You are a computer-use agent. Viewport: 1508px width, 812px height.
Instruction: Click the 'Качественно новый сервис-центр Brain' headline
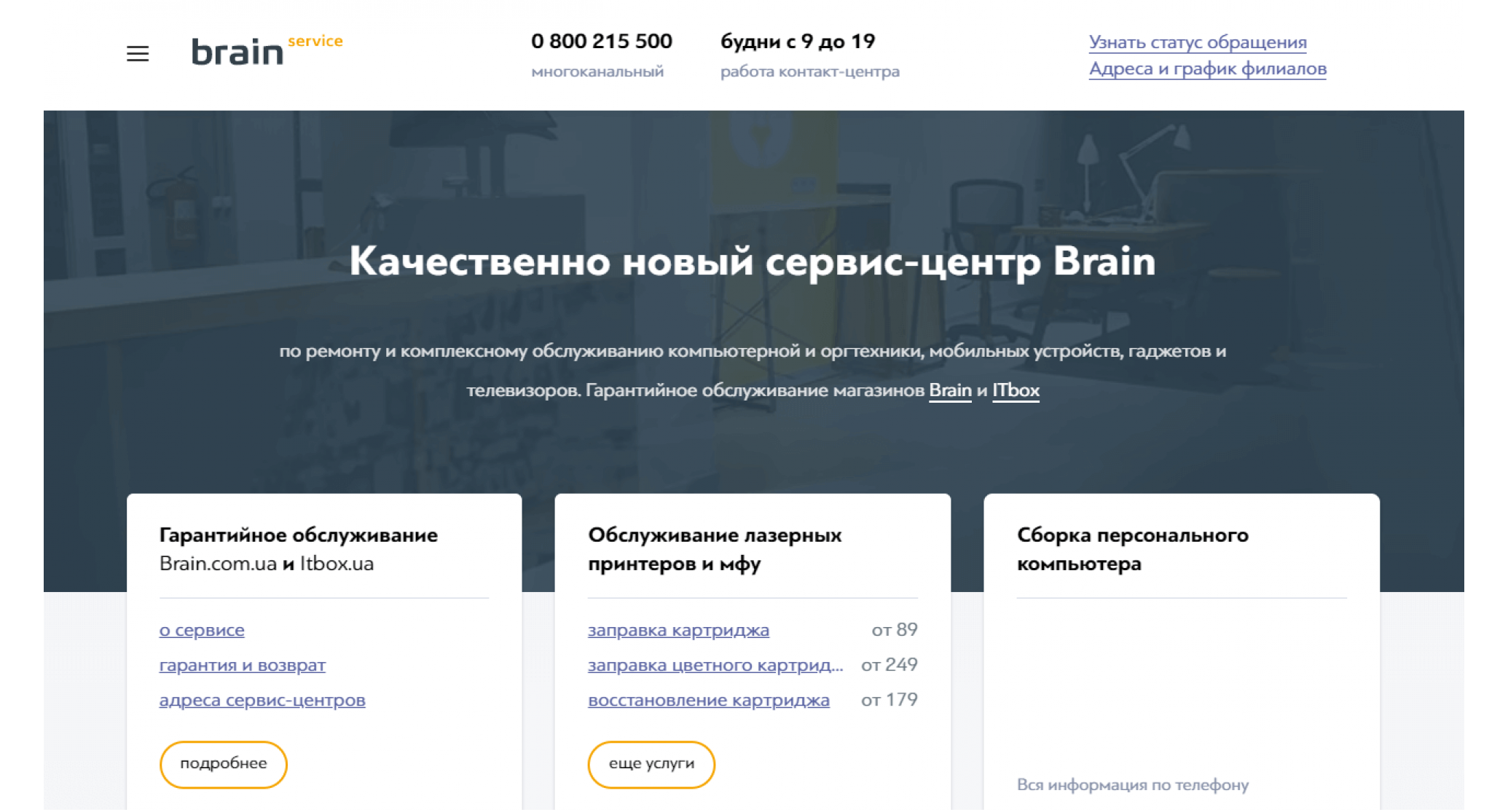coord(753,261)
